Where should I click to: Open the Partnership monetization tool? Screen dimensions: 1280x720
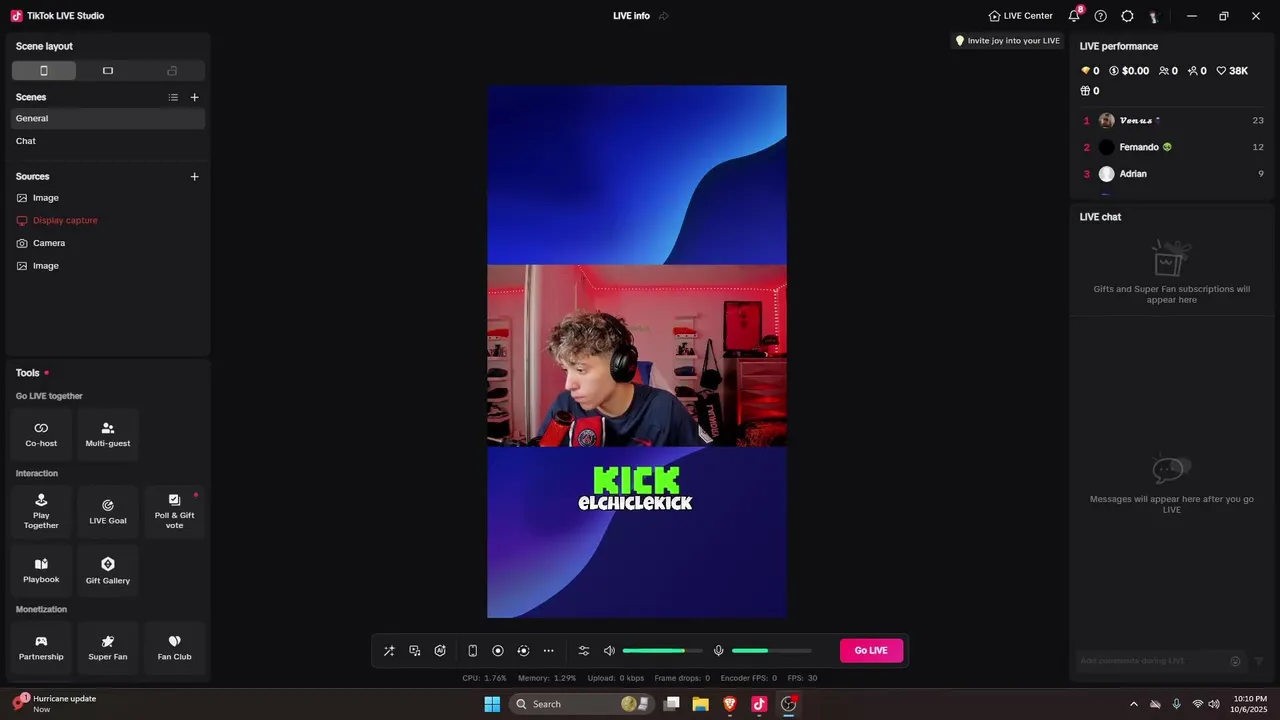pyautogui.click(x=41, y=648)
